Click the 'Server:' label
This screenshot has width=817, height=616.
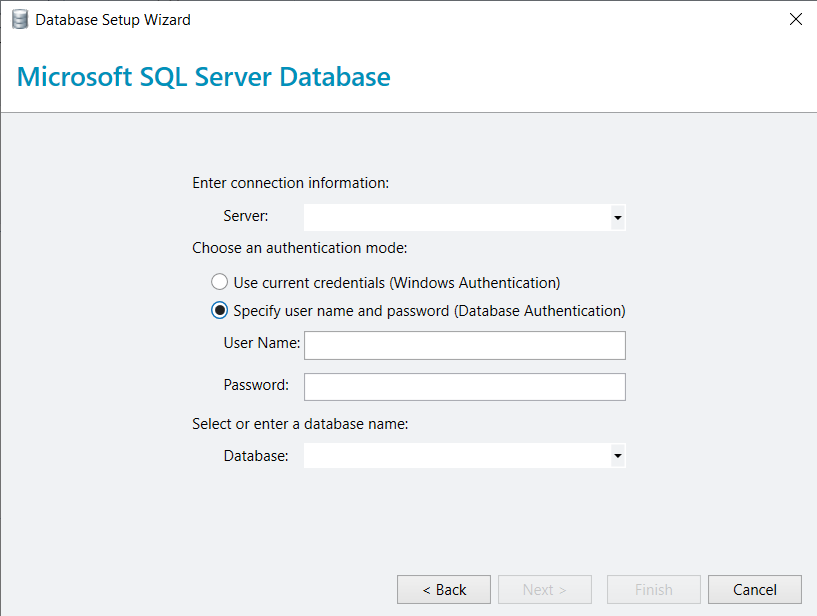click(246, 216)
